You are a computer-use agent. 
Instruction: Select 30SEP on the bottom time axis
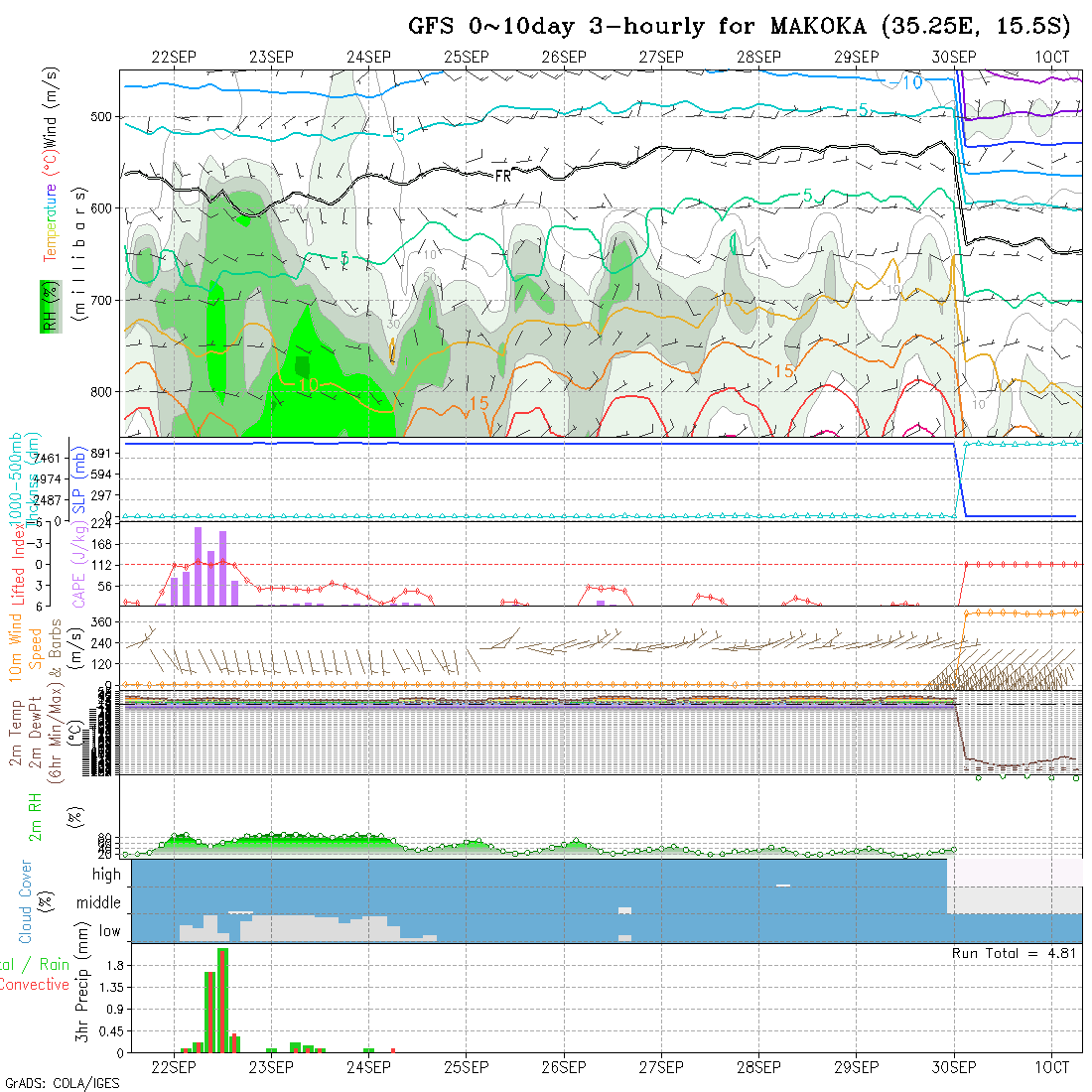[x=954, y=1067]
